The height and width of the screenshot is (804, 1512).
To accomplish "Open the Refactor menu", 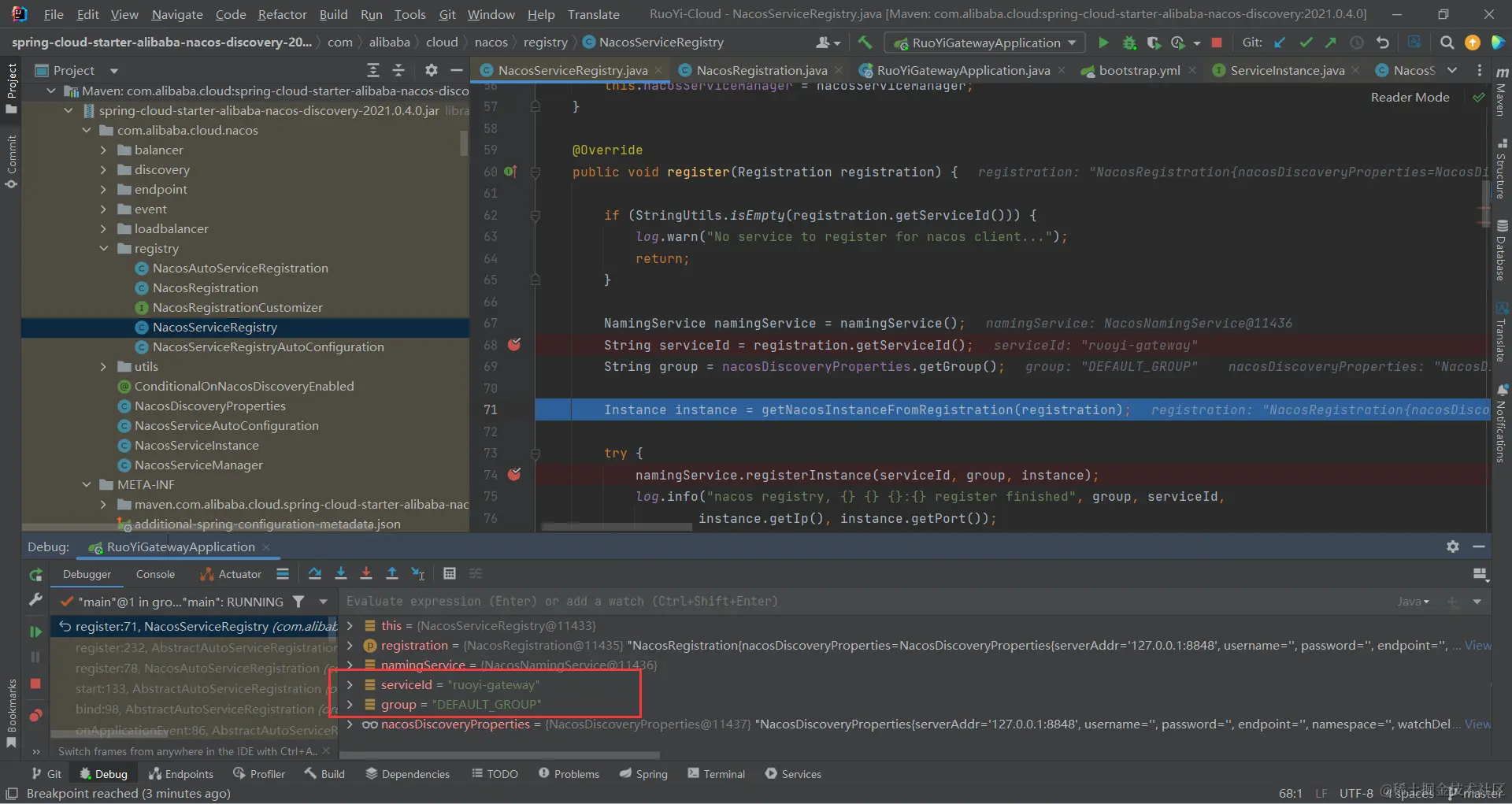I will (282, 14).
